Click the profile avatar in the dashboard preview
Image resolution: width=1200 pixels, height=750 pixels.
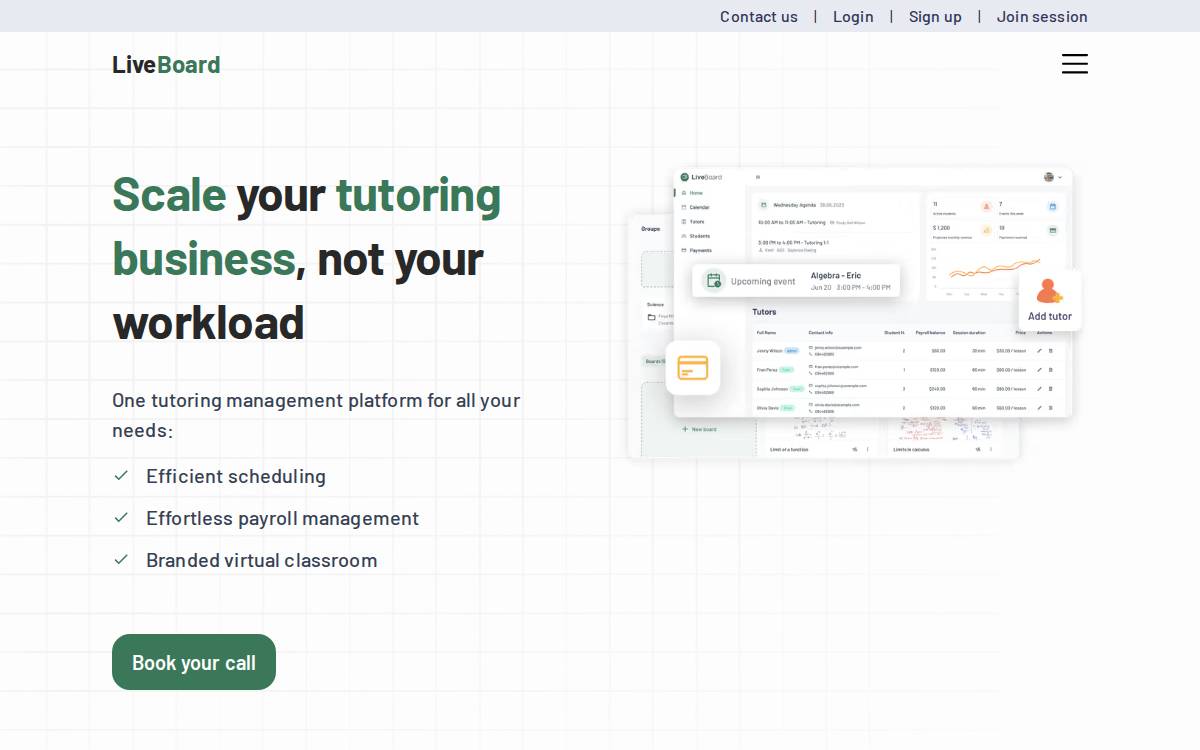pyautogui.click(x=1049, y=177)
